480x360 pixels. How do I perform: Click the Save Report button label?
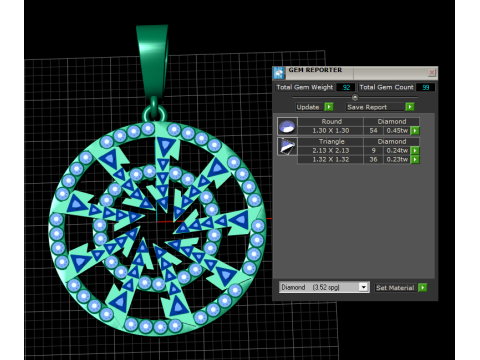coord(367,107)
